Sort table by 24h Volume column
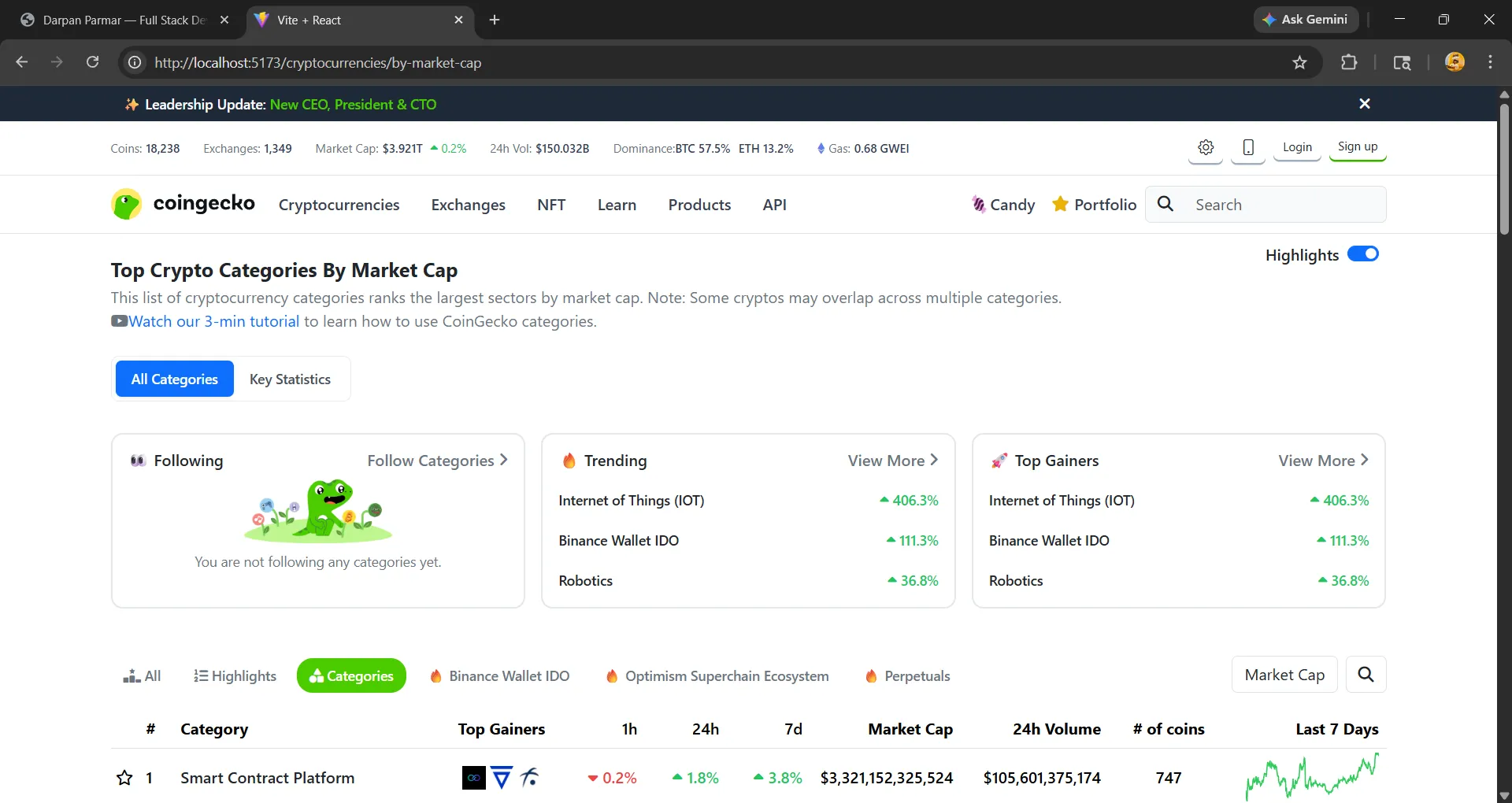This screenshot has width=1512, height=803. coord(1057,729)
